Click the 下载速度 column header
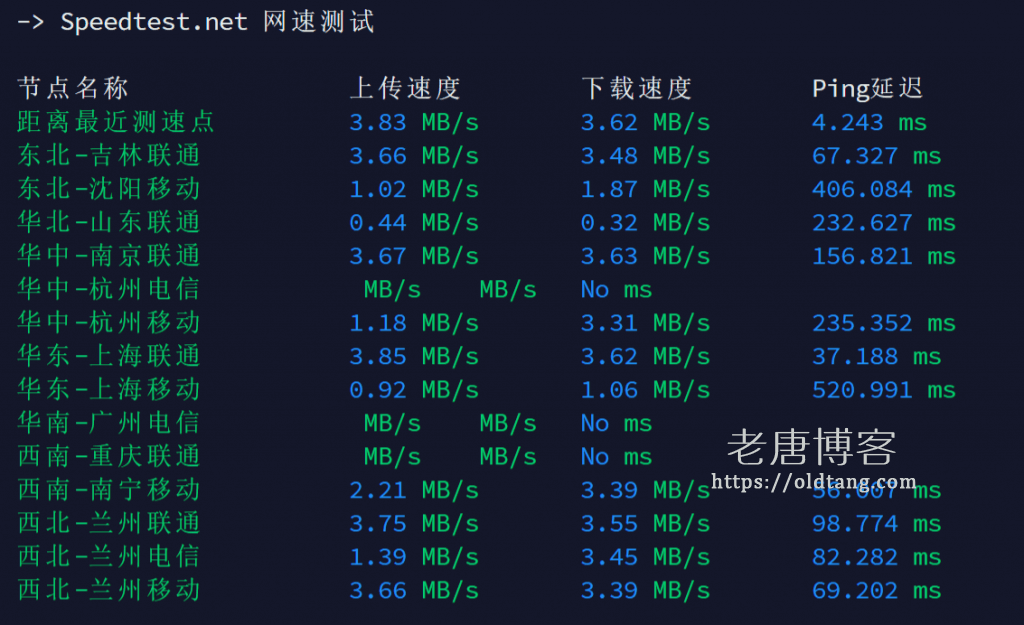The height and width of the screenshot is (625, 1024). 636,89
